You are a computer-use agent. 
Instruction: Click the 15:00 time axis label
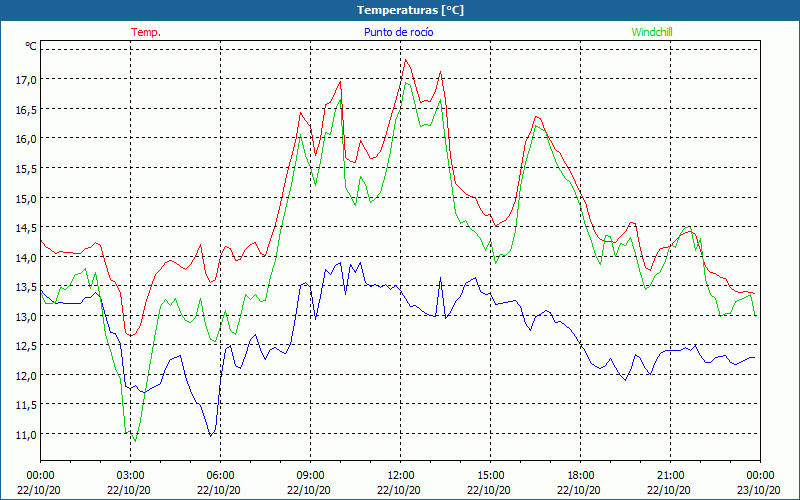491,476
